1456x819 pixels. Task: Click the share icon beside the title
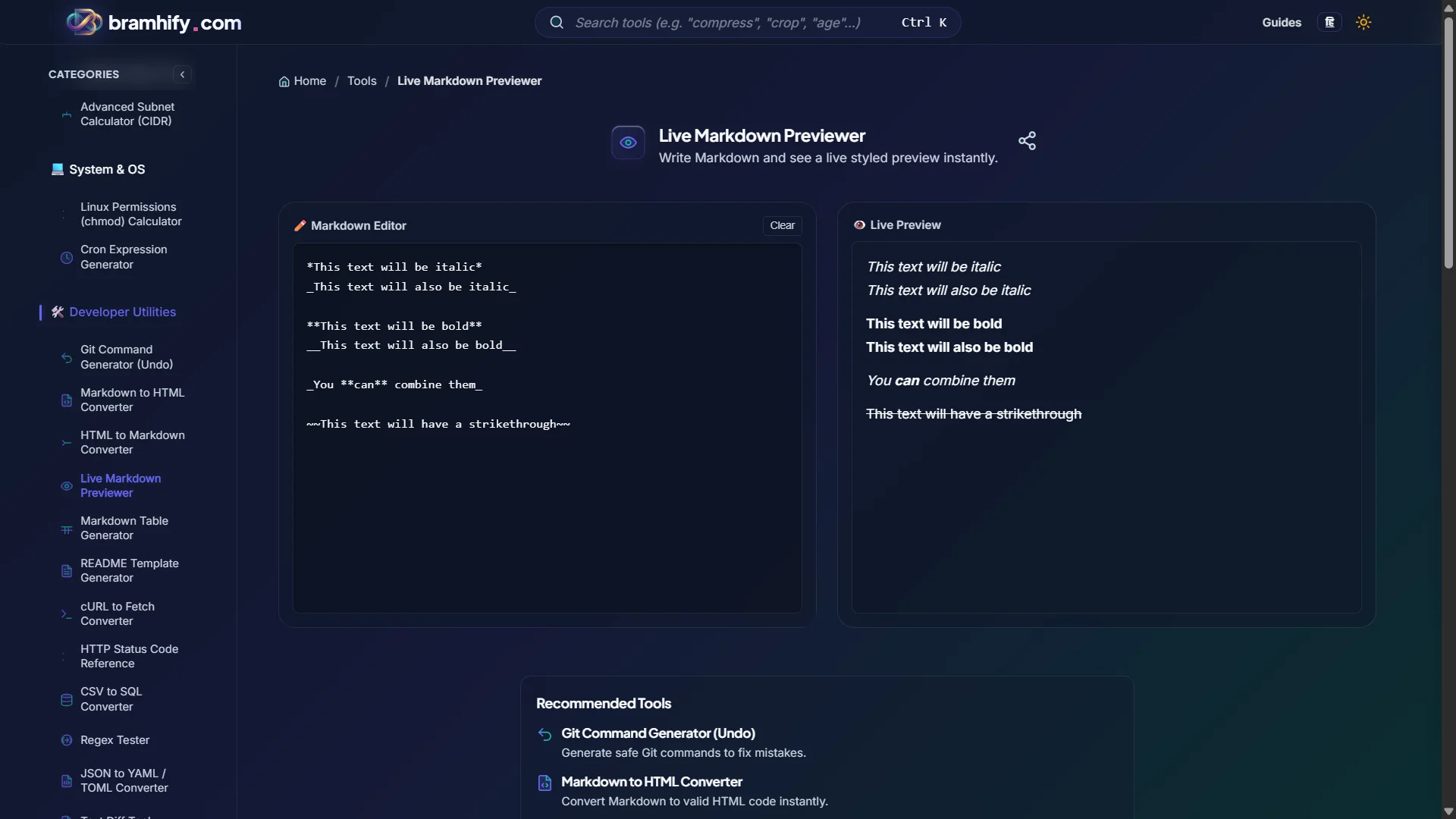[1027, 140]
